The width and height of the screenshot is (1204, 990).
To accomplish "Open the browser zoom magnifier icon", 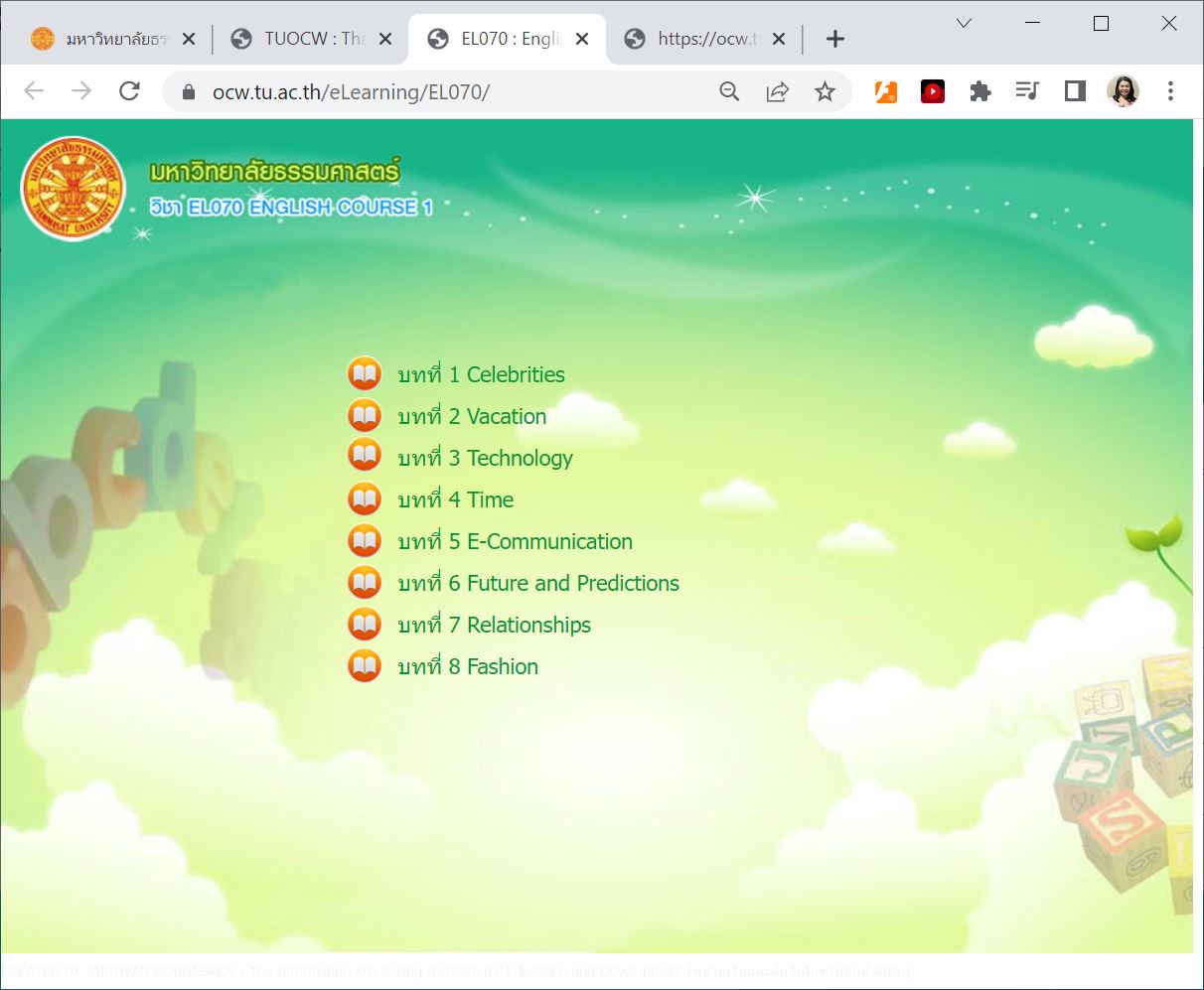I will (729, 91).
